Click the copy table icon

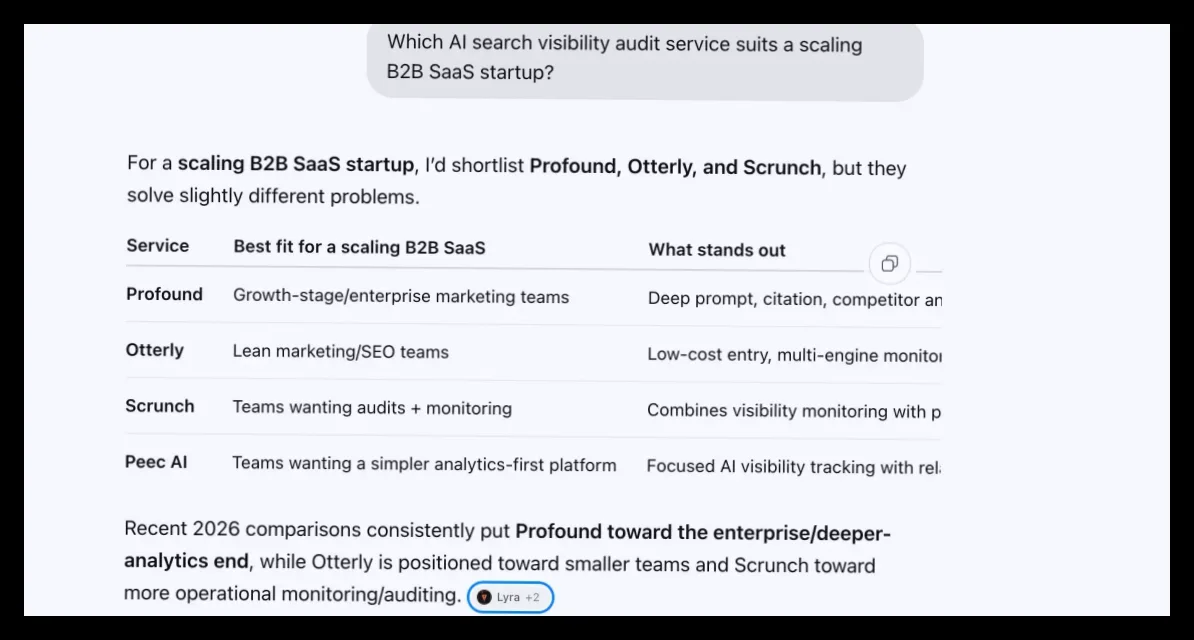(x=889, y=264)
